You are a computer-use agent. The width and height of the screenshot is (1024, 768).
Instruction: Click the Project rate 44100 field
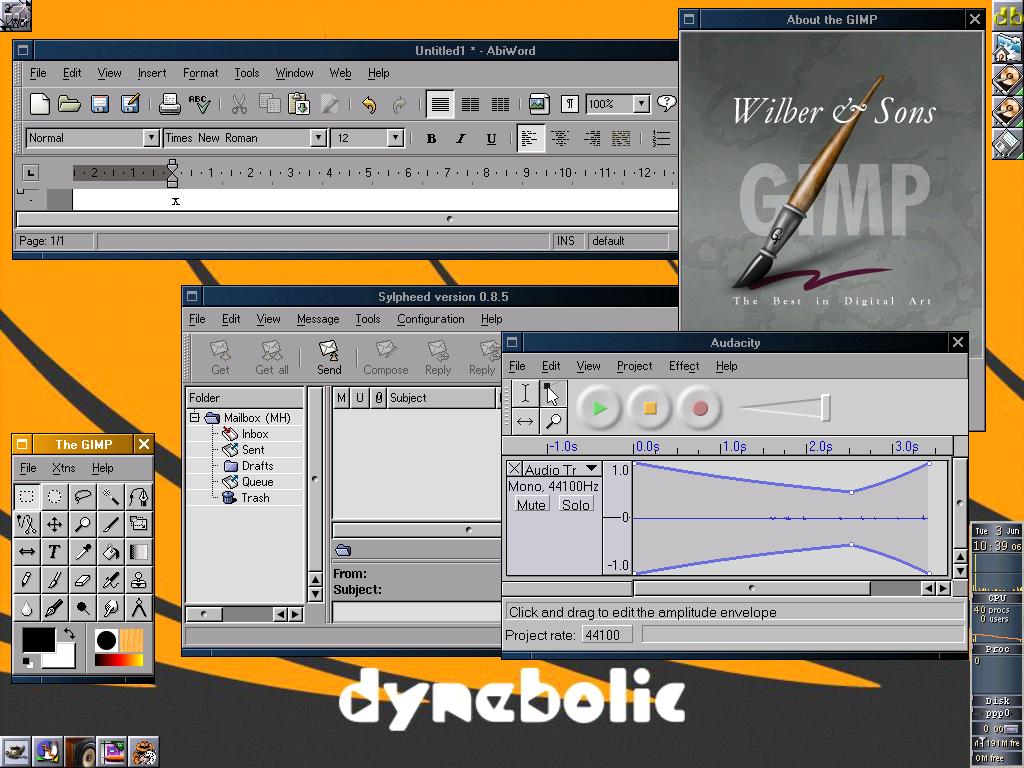pyautogui.click(x=603, y=635)
